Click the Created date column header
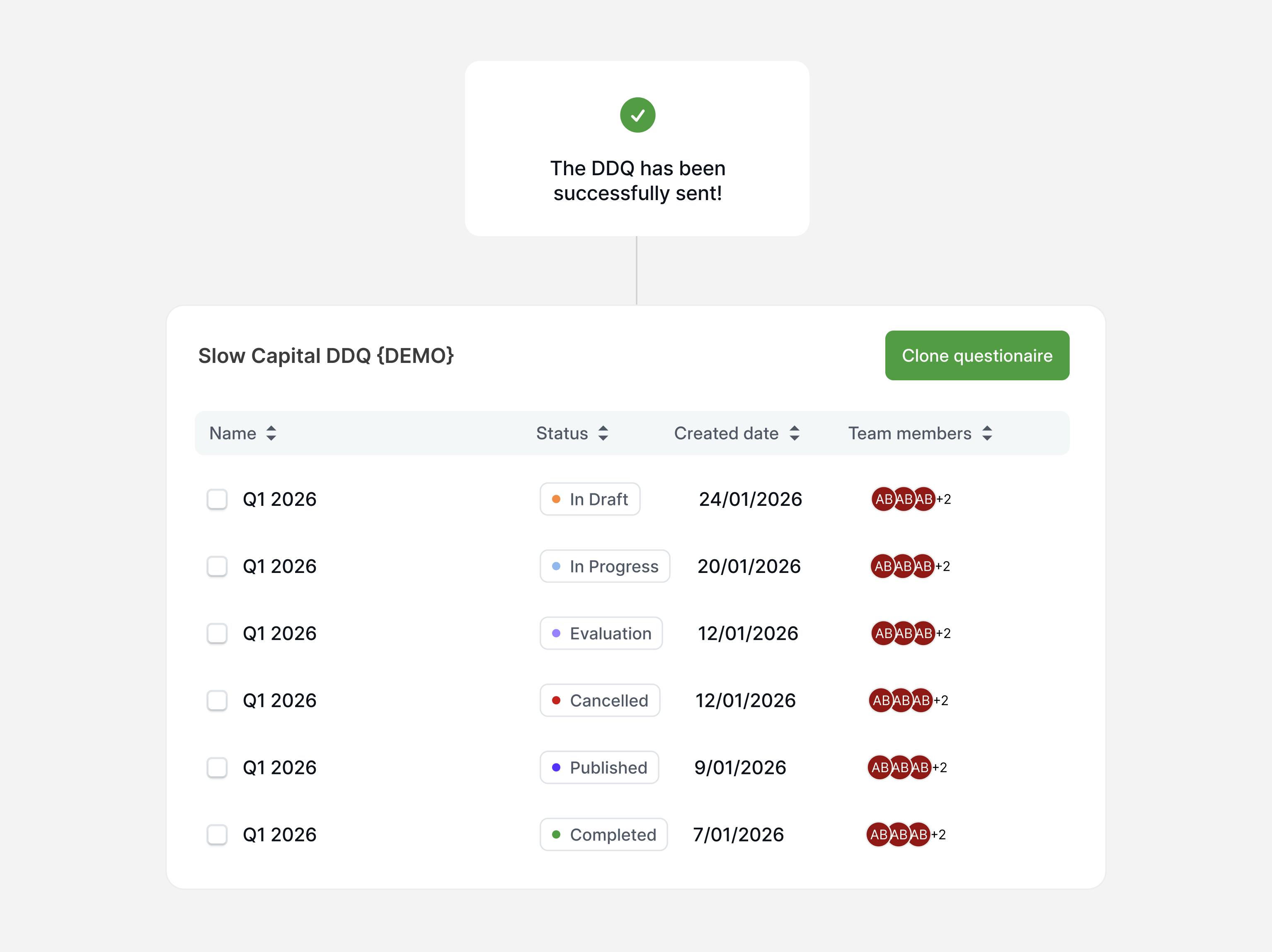This screenshot has height=952, width=1272. click(726, 433)
